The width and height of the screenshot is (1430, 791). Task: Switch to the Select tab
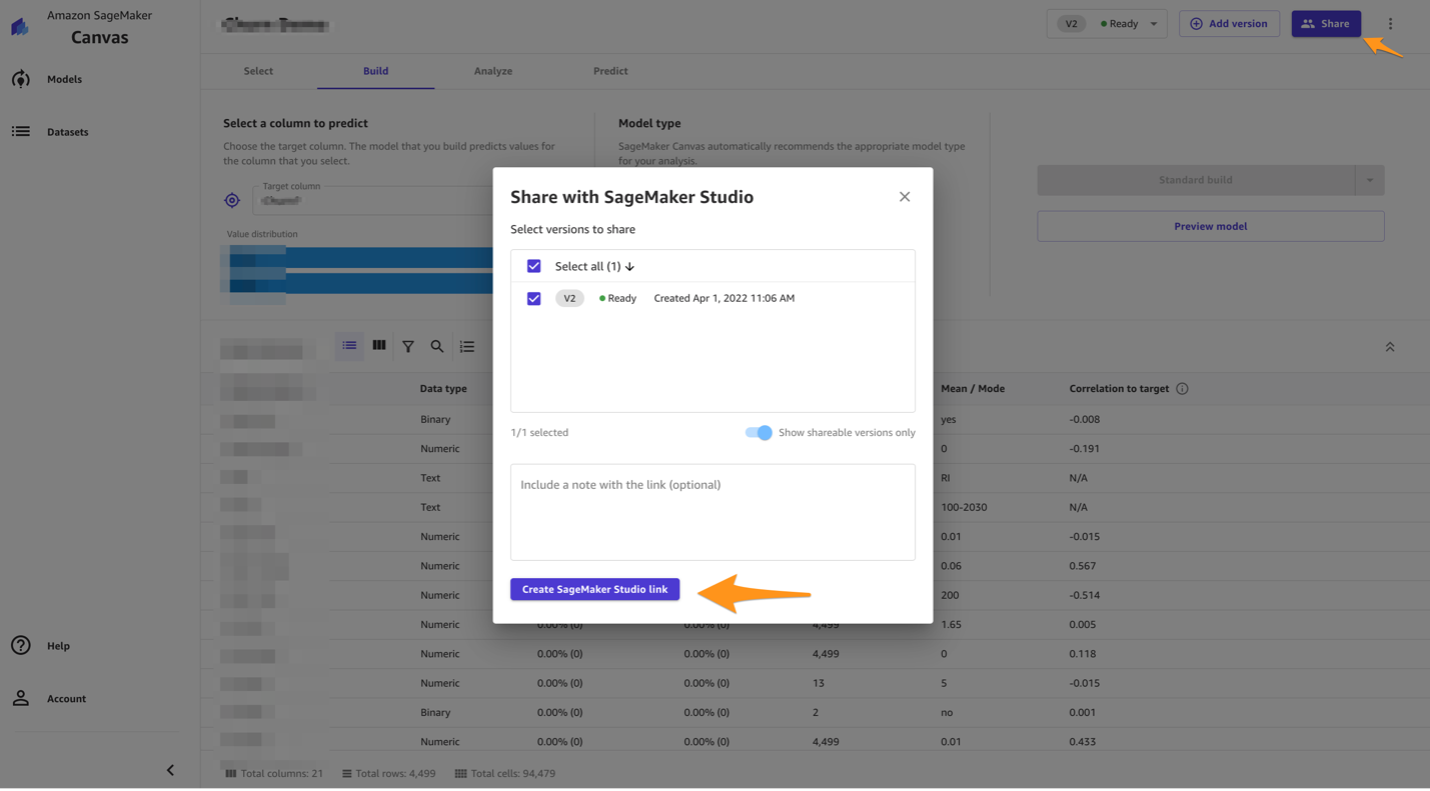pos(258,71)
